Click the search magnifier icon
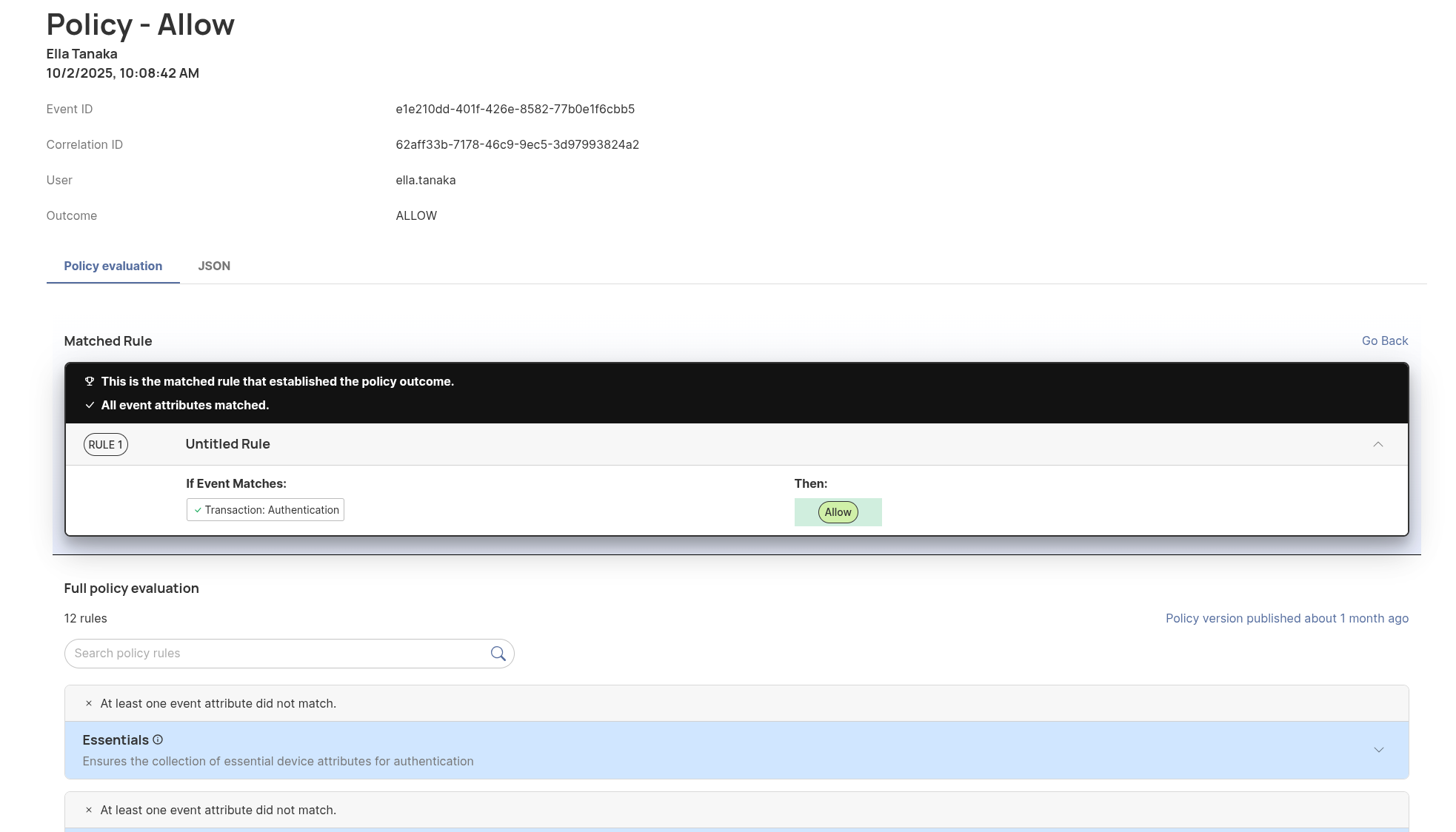 (498, 654)
